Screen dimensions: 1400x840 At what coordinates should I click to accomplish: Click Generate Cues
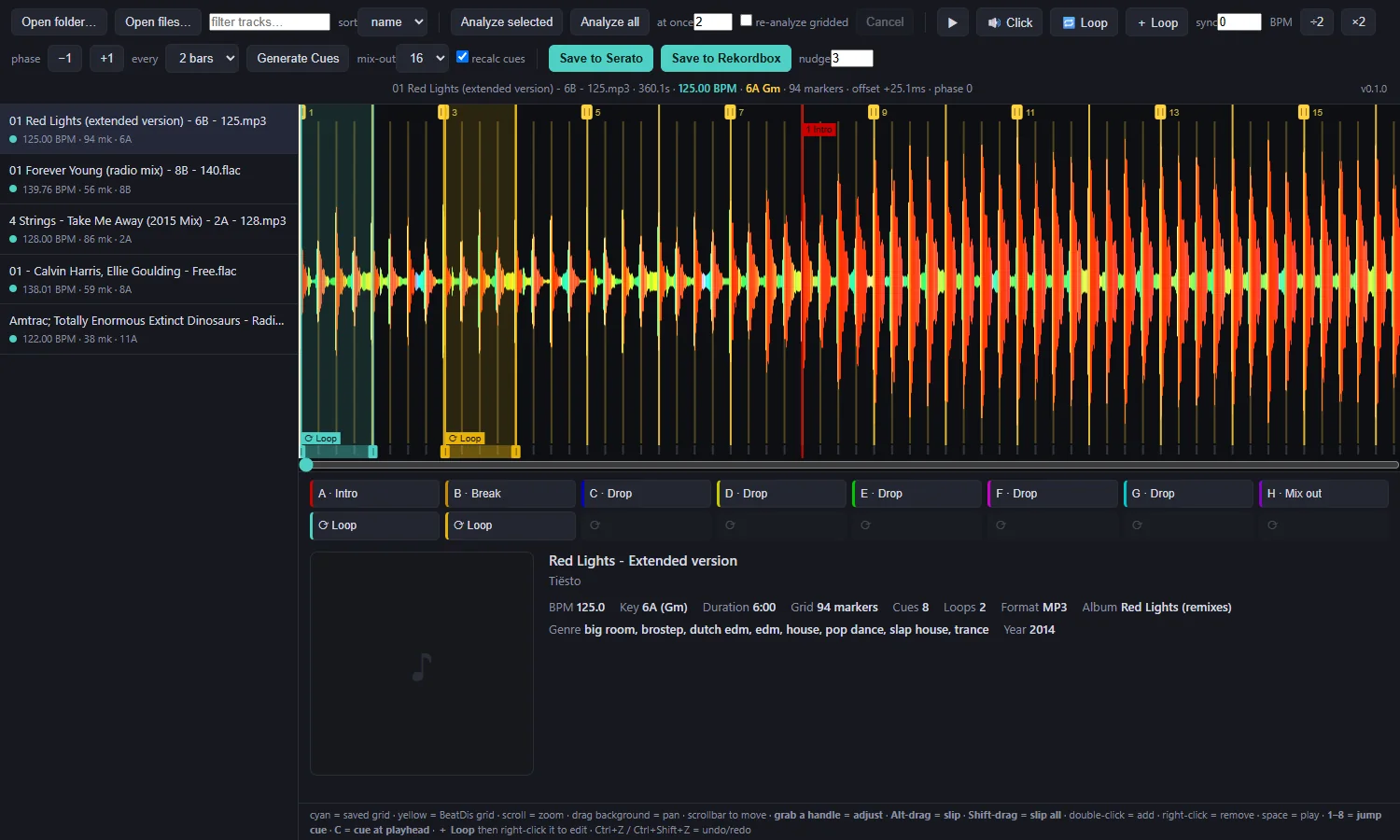coord(298,58)
